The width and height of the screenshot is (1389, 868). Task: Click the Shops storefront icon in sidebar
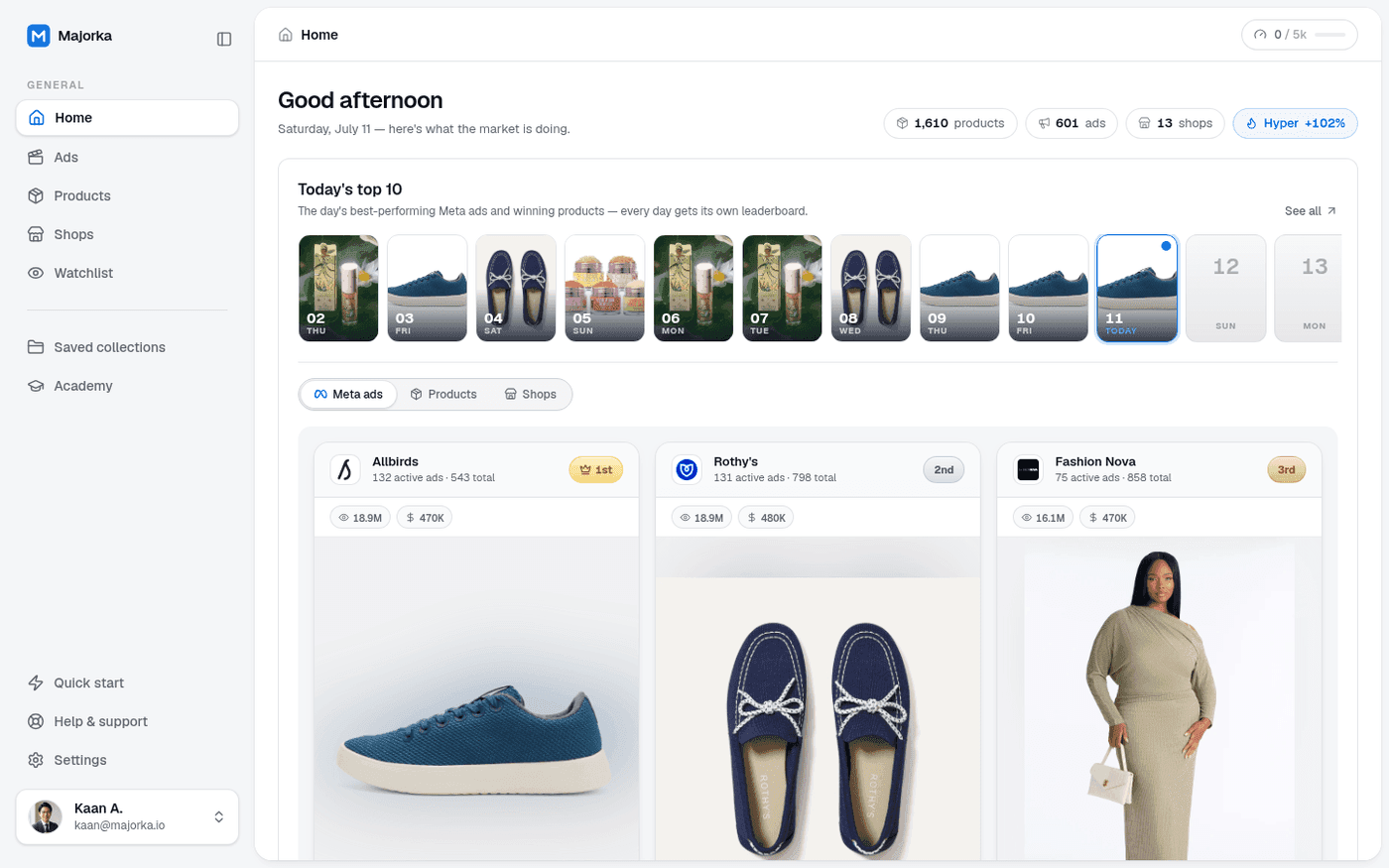(36, 234)
